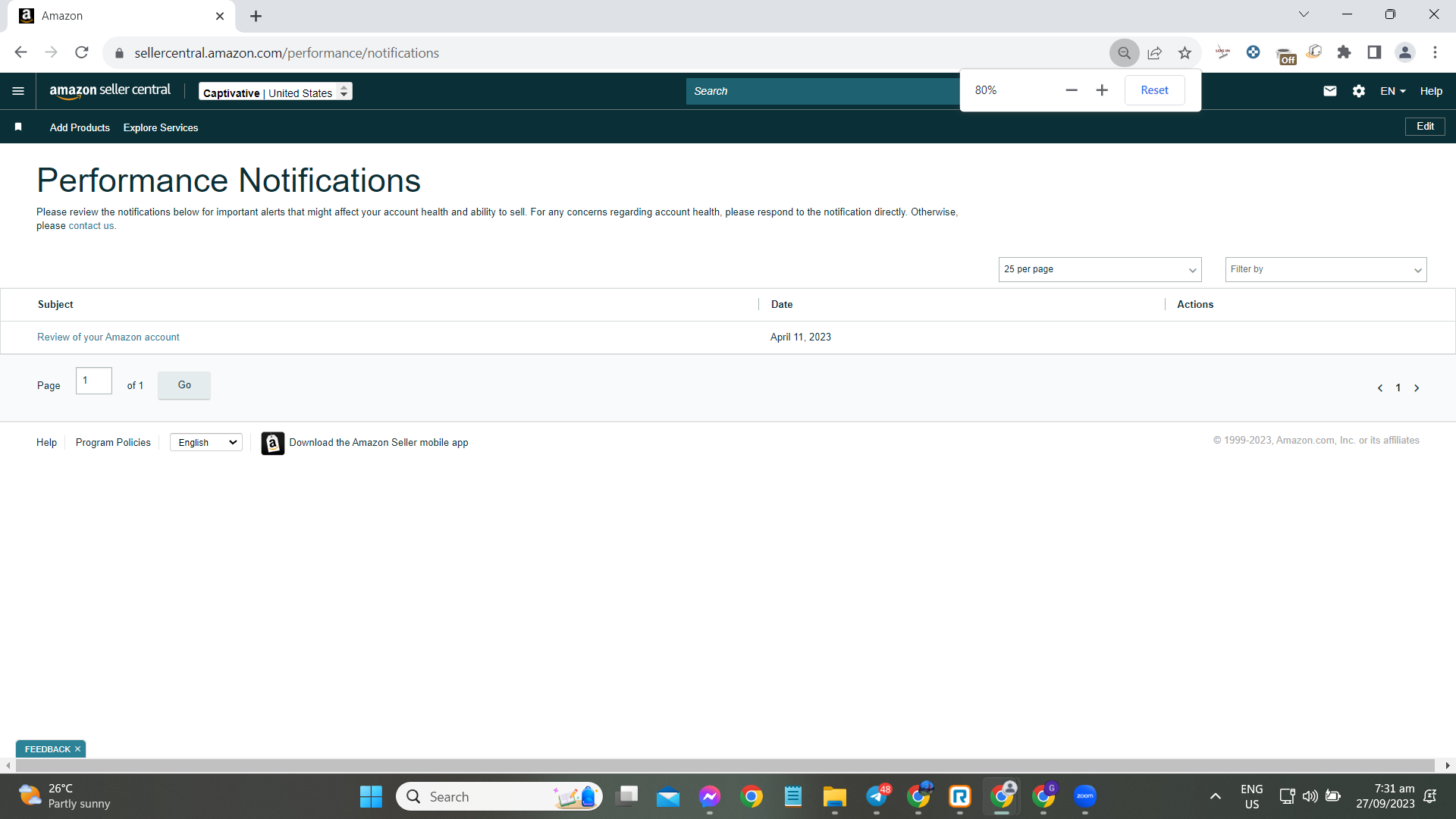Toggle the browser side panel icon
This screenshot has width=1456, height=819.
point(1374,52)
